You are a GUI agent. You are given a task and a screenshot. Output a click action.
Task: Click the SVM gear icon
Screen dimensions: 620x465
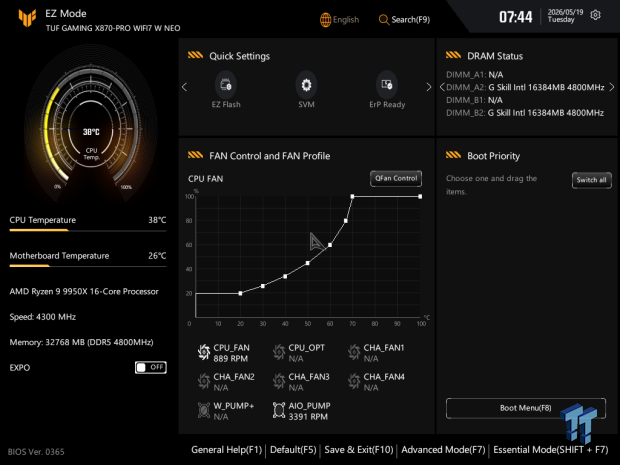click(306, 85)
